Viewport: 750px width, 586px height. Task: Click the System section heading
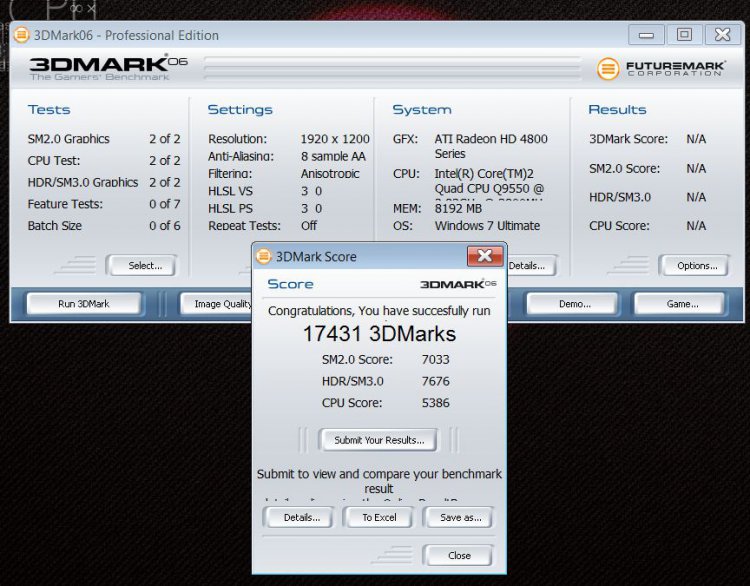pyautogui.click(x=421, y=110)
